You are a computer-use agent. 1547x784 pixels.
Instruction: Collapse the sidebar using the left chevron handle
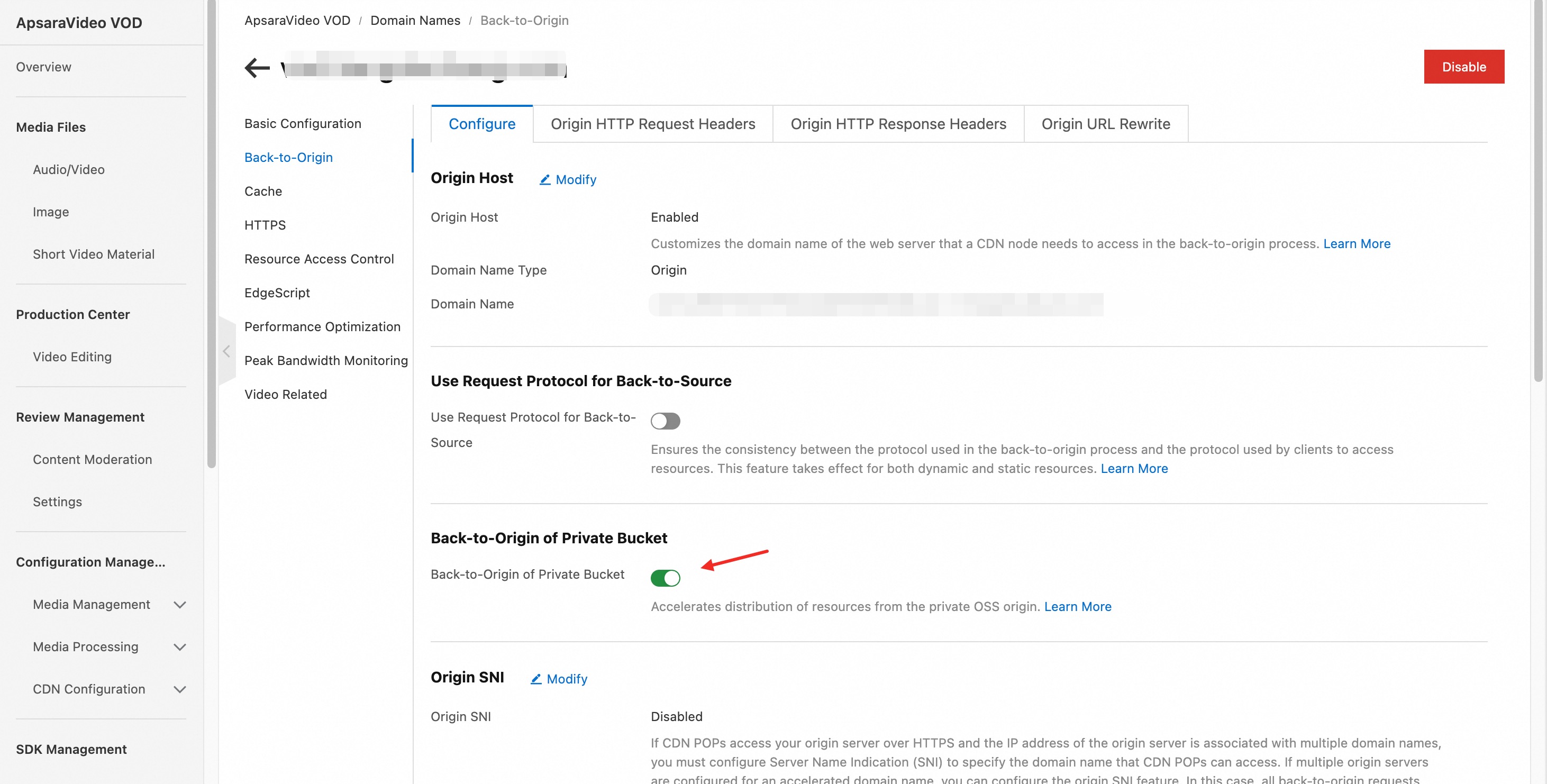point(226,351)
